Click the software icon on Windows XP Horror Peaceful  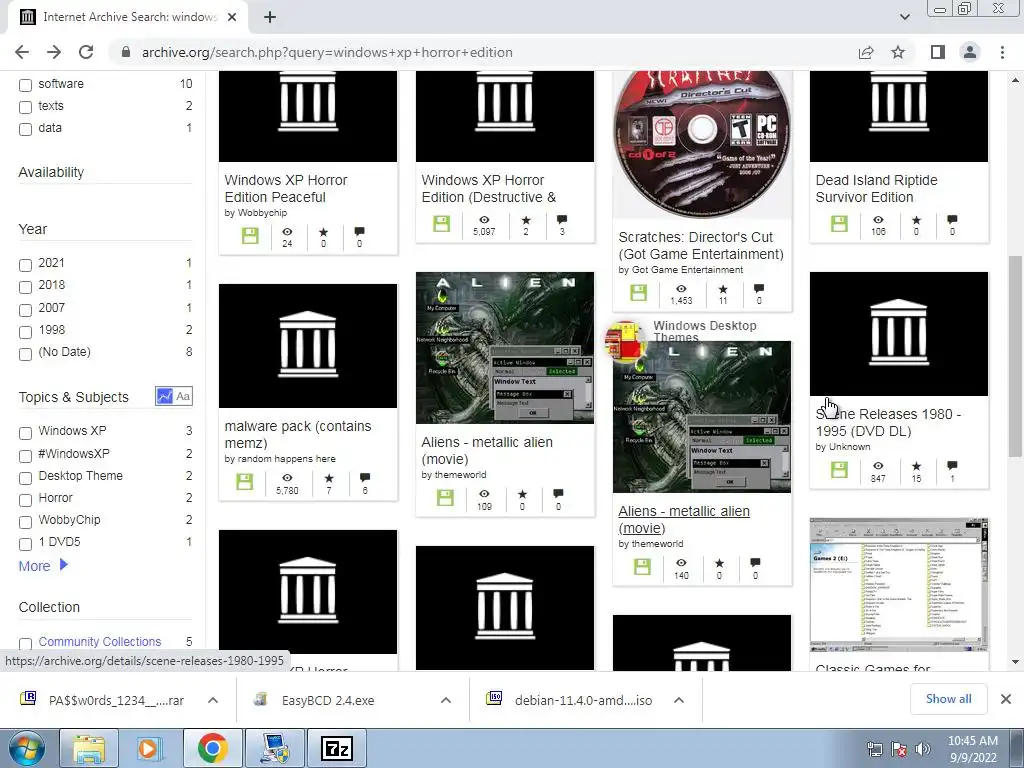coord(250,236)
